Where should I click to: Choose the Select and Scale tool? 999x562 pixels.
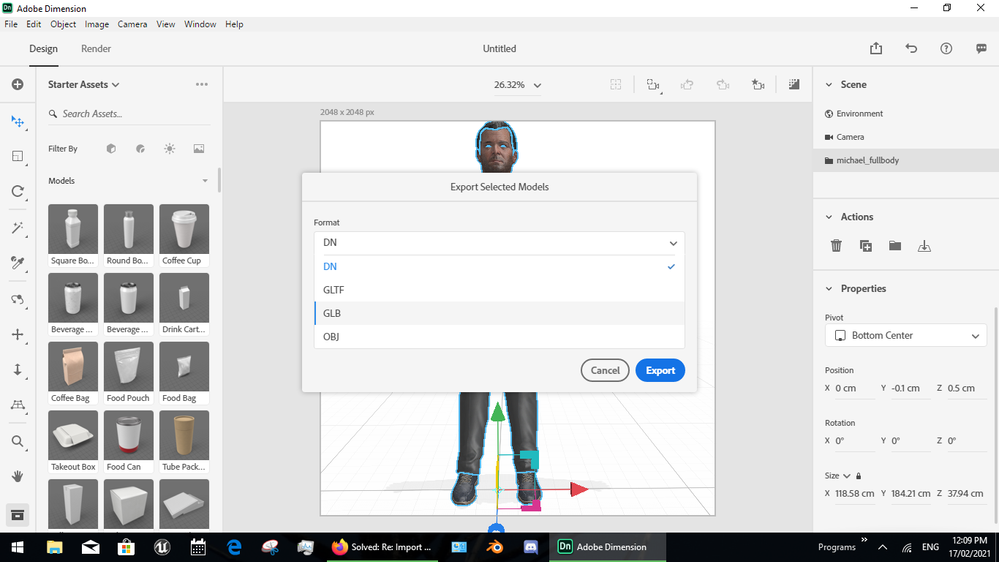point(17,156)
